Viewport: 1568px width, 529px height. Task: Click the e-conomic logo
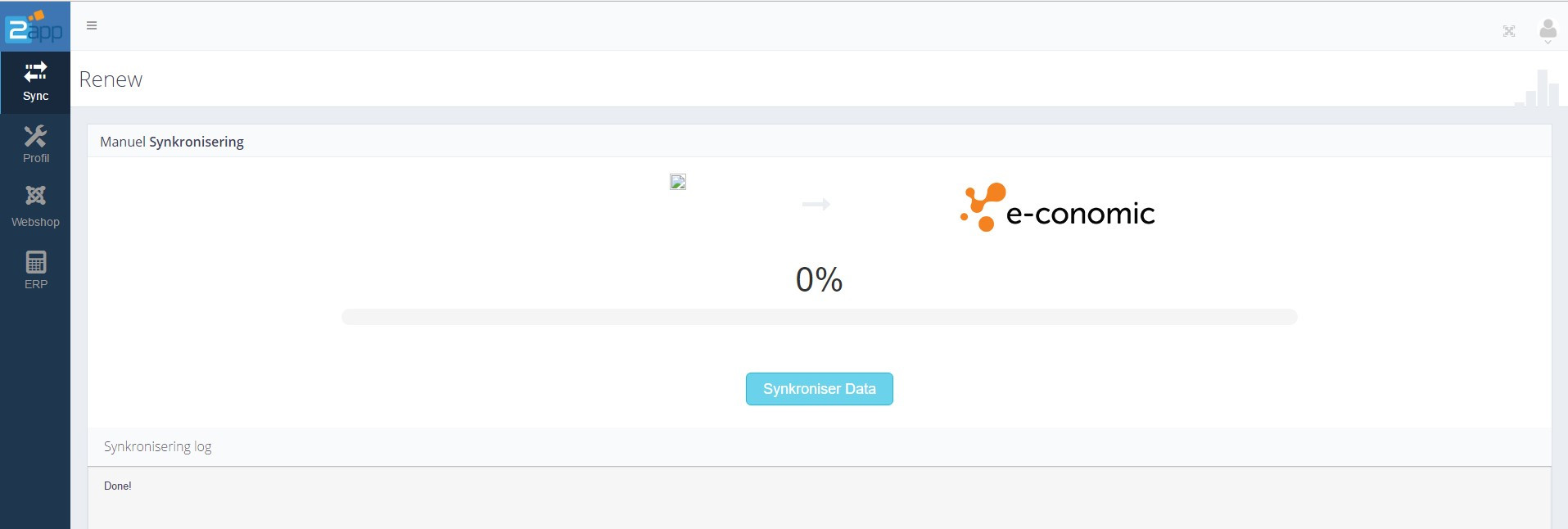(1056, 207)
